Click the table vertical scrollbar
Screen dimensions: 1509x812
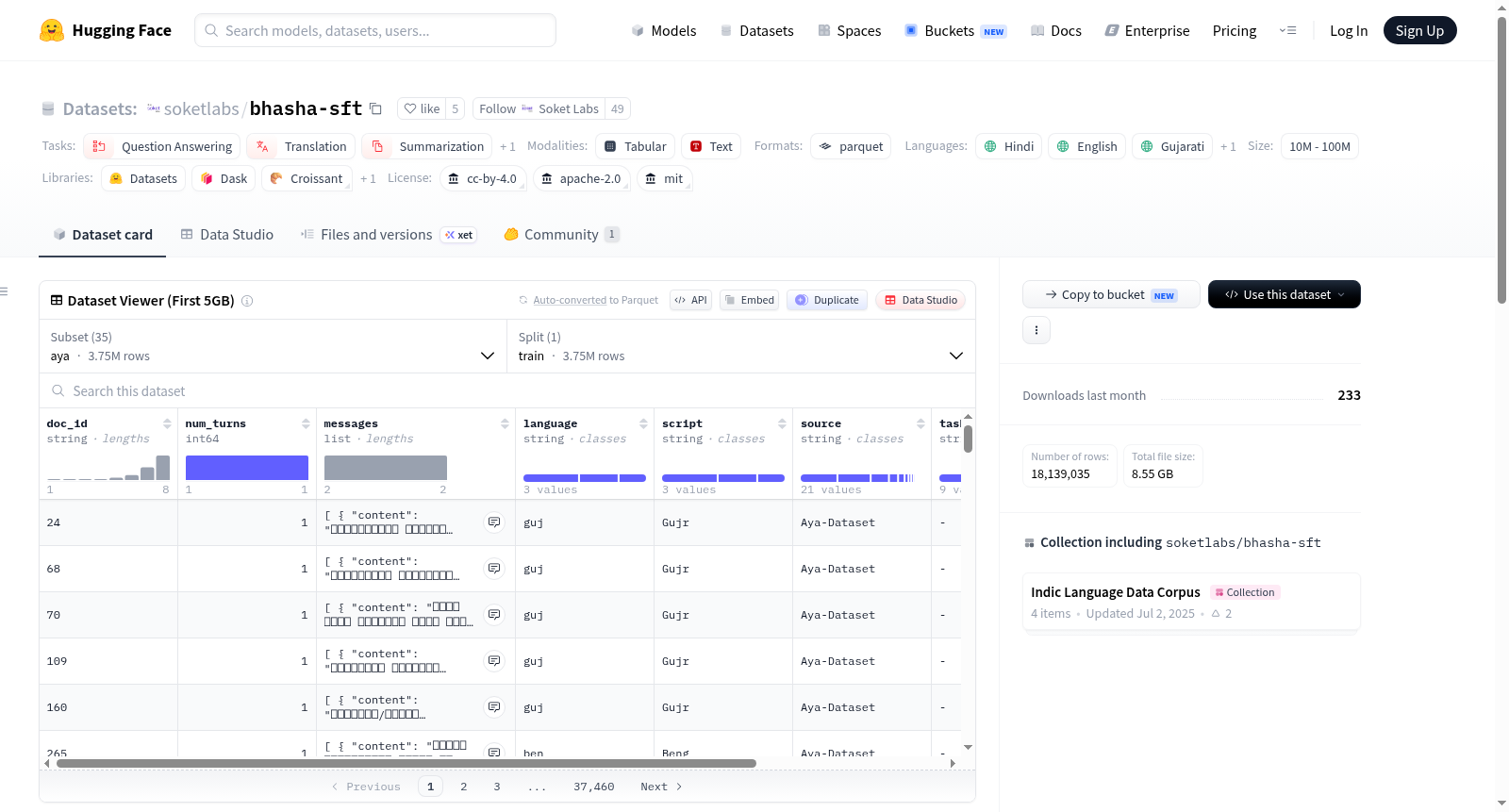click(968, 439)
